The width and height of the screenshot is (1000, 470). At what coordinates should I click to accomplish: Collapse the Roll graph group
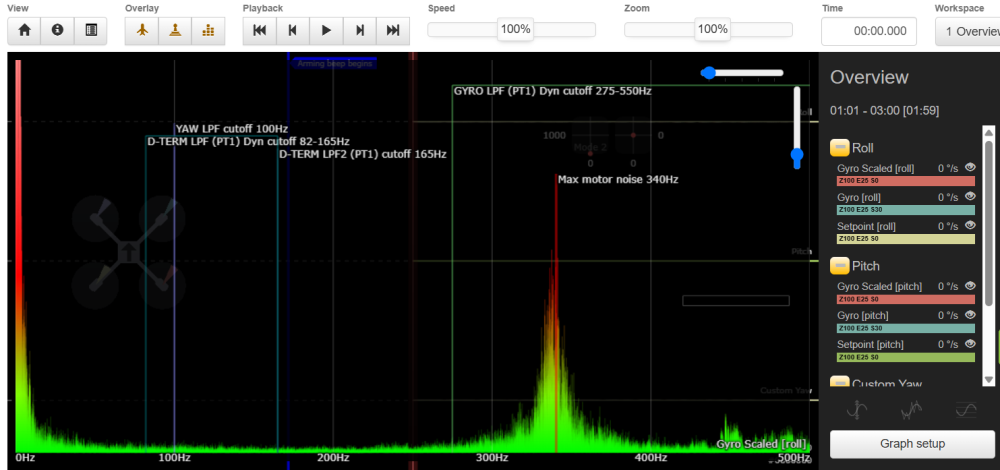pos(839,148)
